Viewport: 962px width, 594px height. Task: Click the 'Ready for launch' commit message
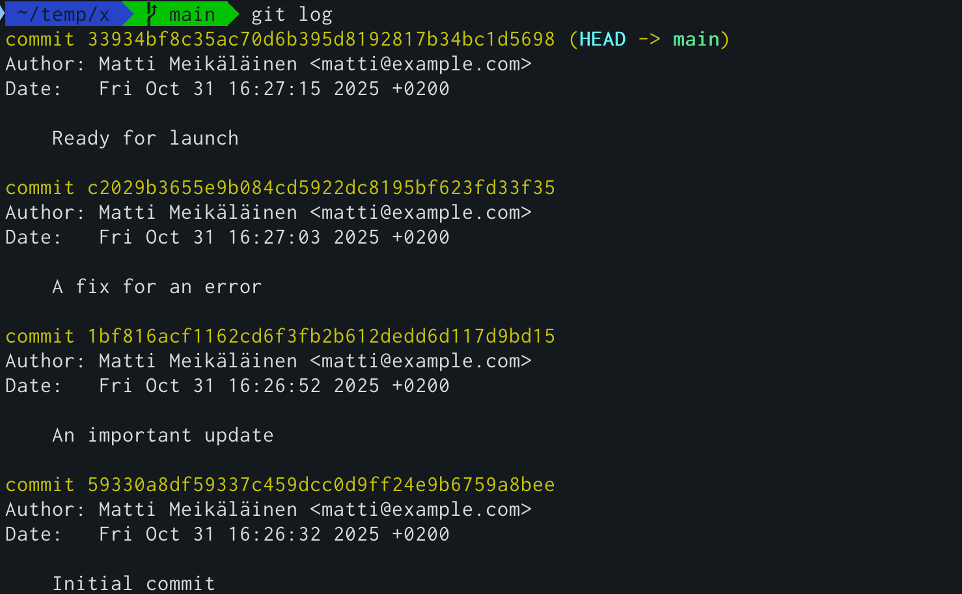[x=145, y=138]
